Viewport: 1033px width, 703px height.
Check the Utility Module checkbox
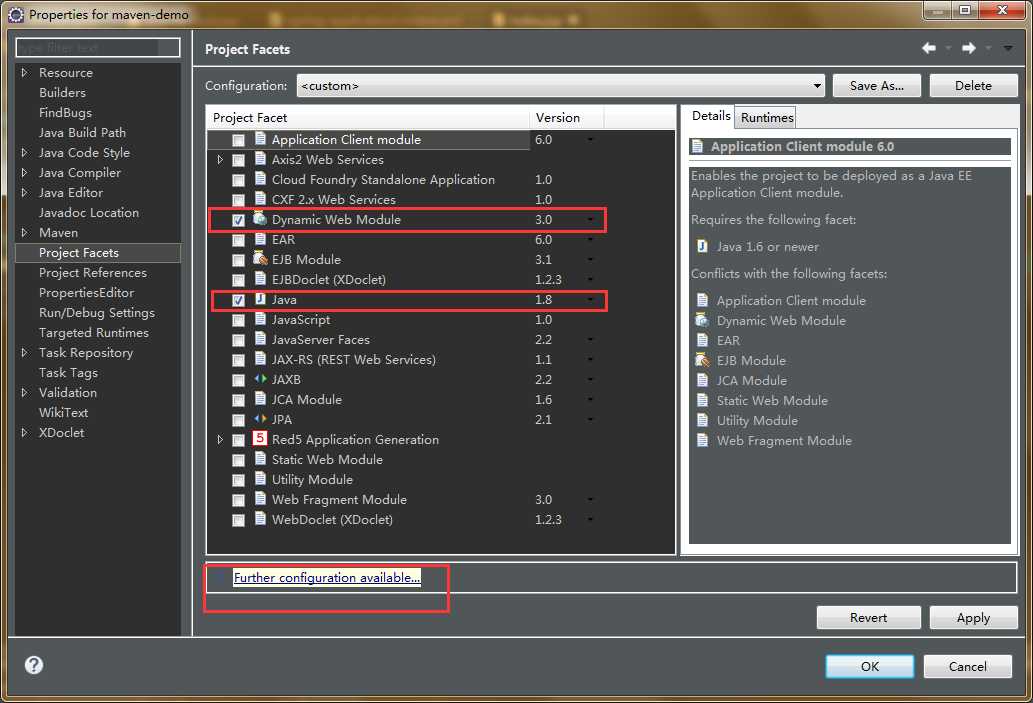click(x=238, y=480)
